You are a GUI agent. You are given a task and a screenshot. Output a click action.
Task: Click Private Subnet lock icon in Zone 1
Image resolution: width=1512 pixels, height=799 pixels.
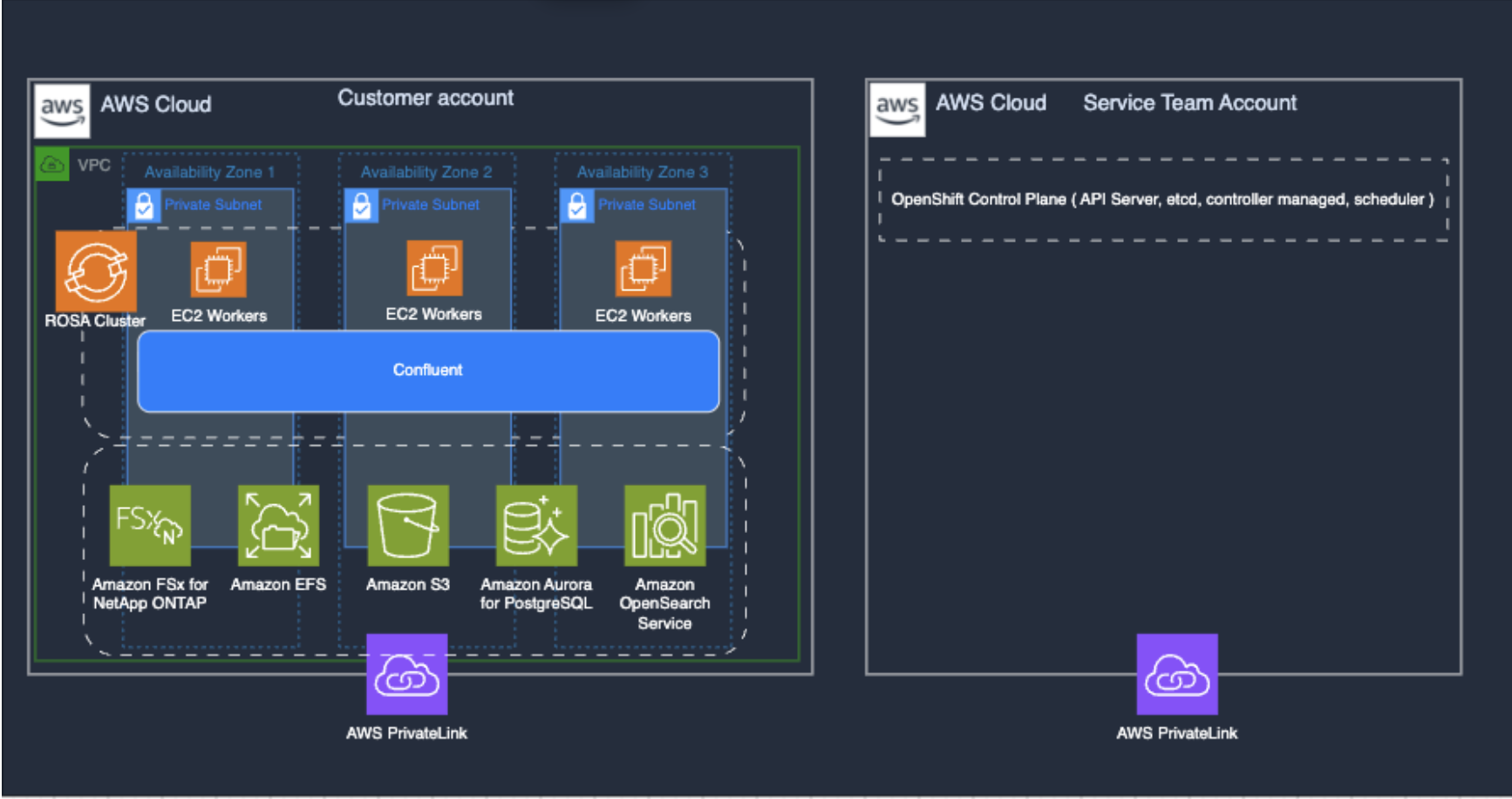point(144,206)
